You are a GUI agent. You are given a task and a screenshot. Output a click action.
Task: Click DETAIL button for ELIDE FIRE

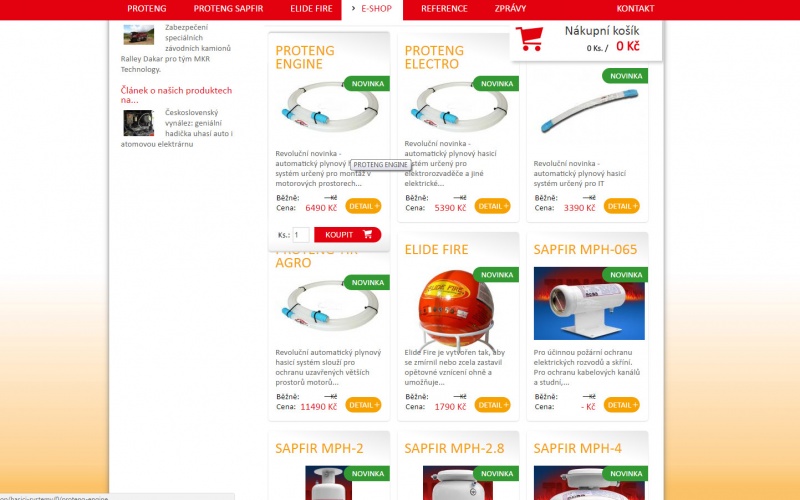pos(492,405)
